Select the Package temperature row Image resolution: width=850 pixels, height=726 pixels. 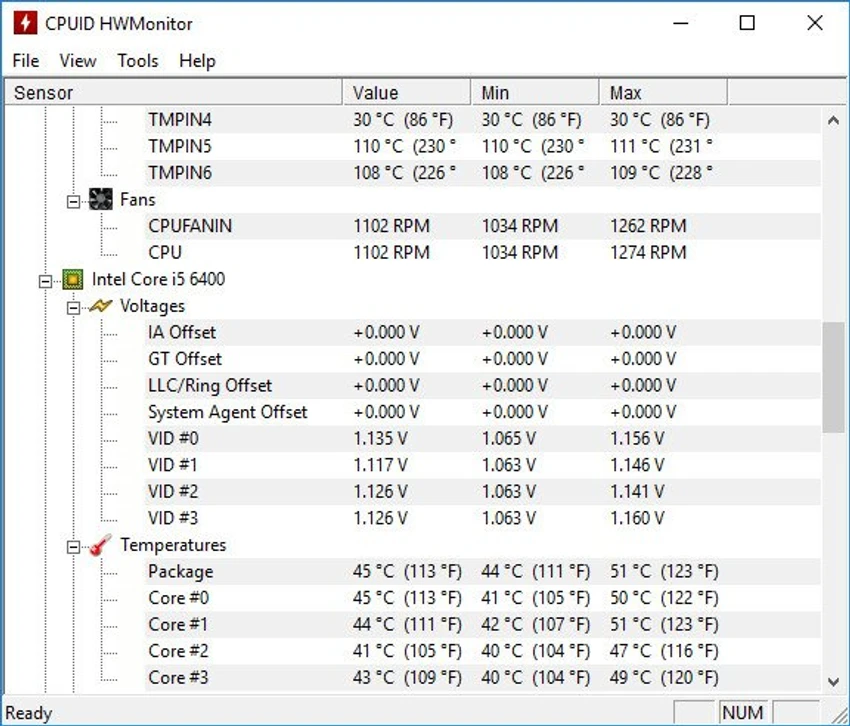(x=482, y=571)
